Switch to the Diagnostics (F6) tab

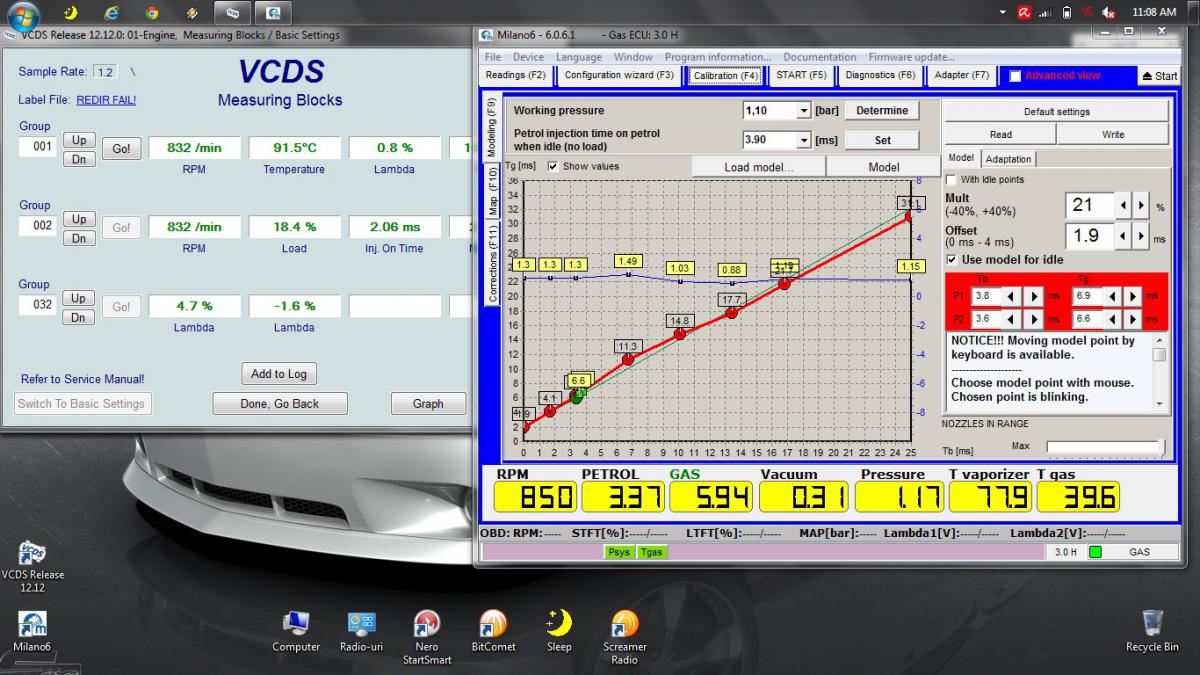click(880, 75)
